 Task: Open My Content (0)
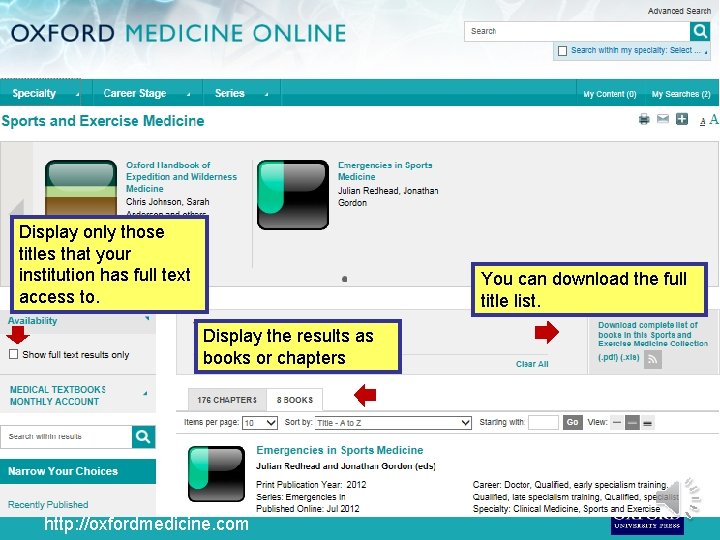pyautogui.click(x=610, y=94)
